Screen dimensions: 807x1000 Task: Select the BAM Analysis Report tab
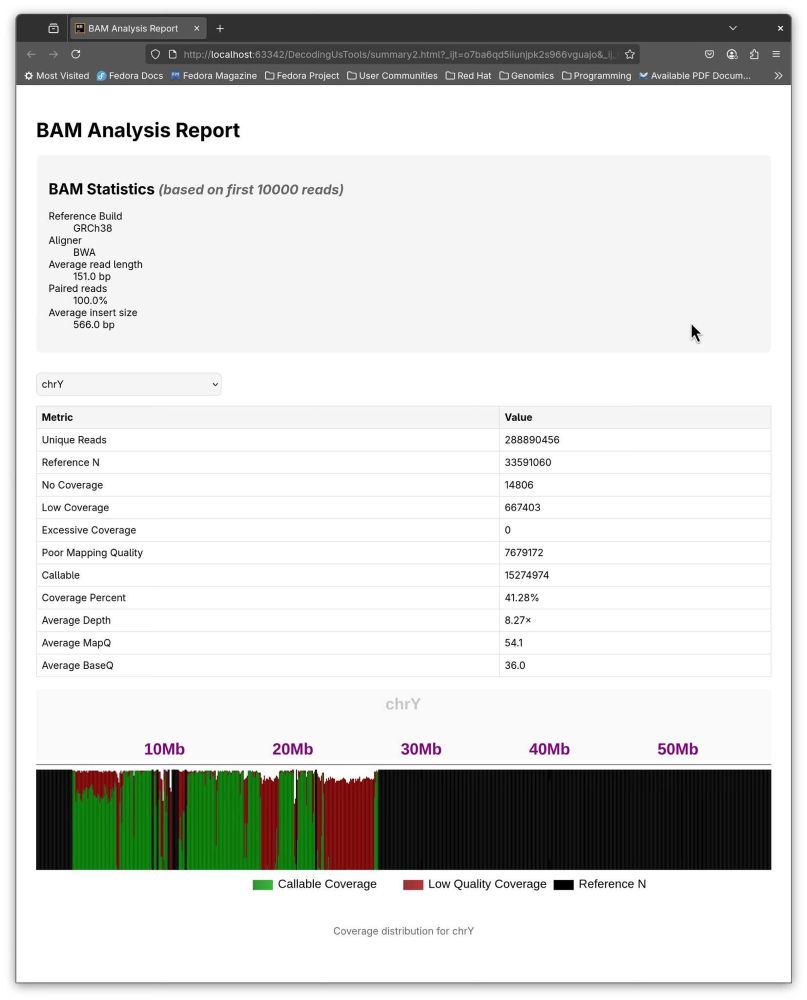137,28
